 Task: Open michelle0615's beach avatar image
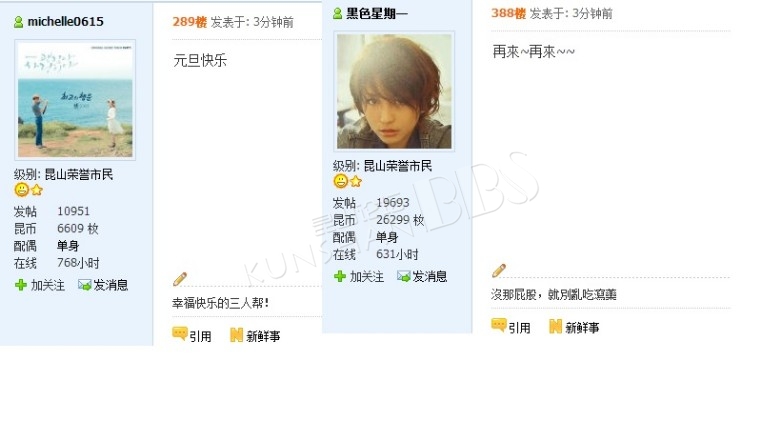[75, 100]
